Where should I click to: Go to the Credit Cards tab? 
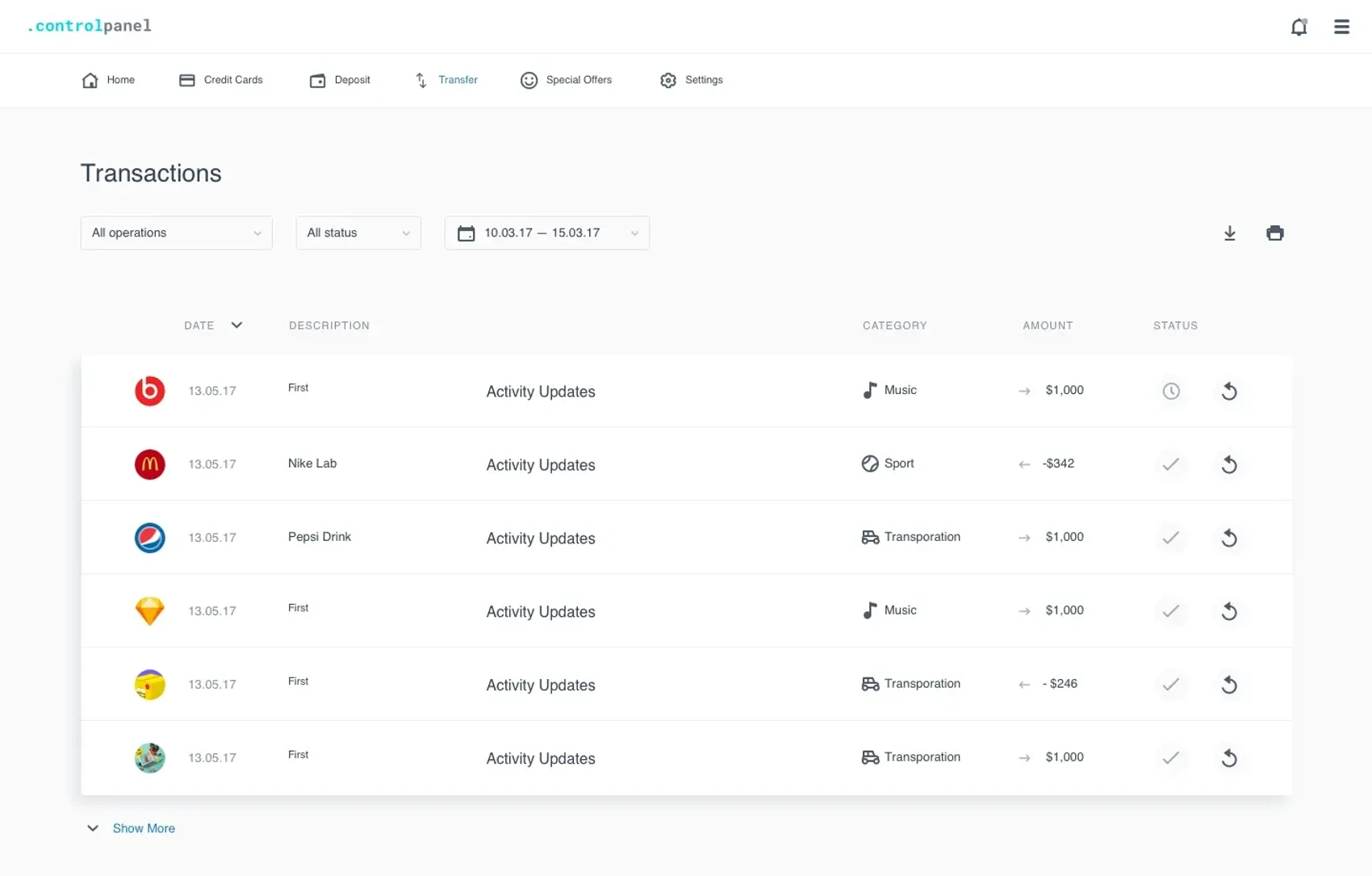click(x=221, y=80)
